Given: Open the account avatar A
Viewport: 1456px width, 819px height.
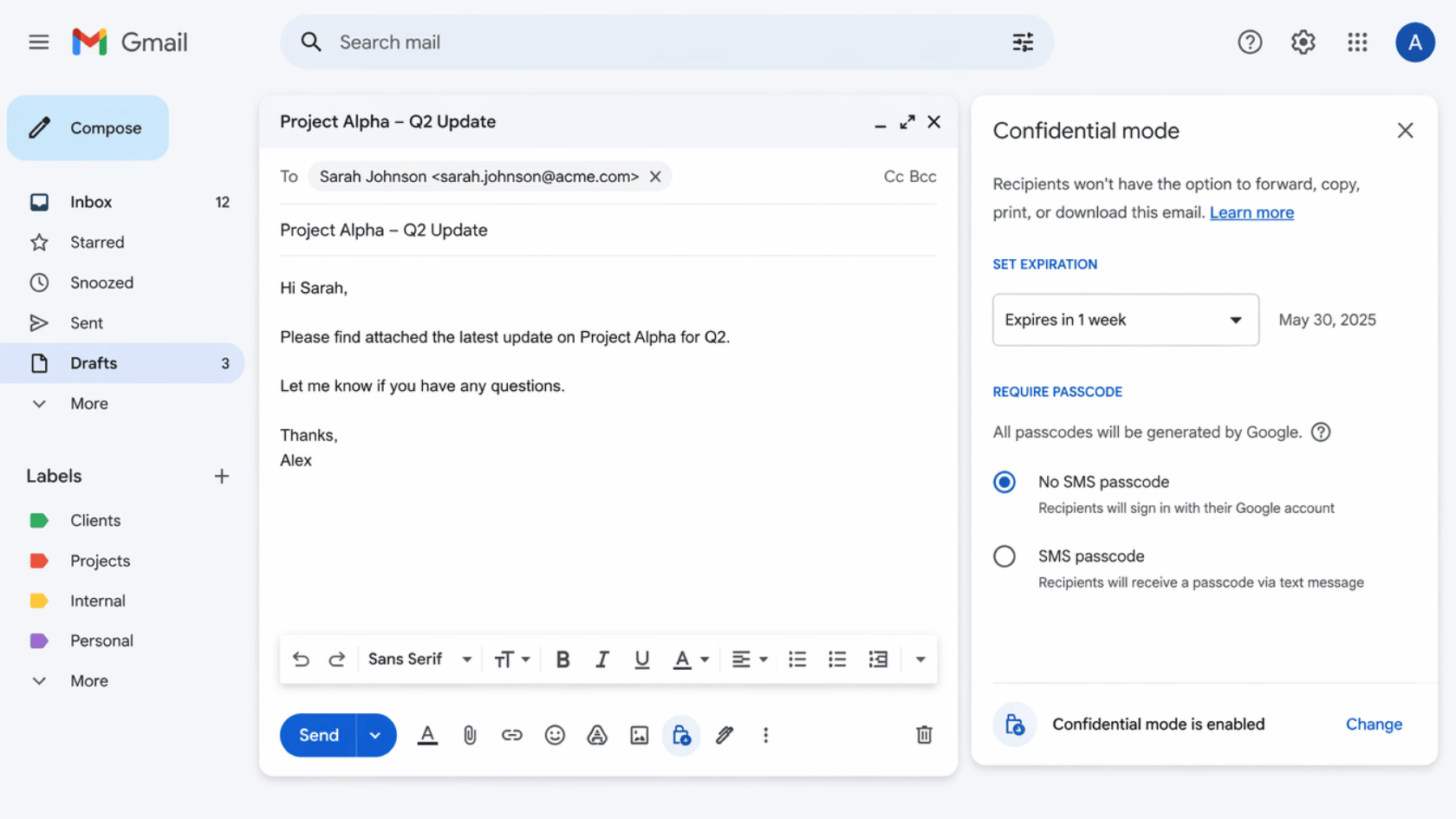Looking at the screenshot, I should [x=1414, y=42].
